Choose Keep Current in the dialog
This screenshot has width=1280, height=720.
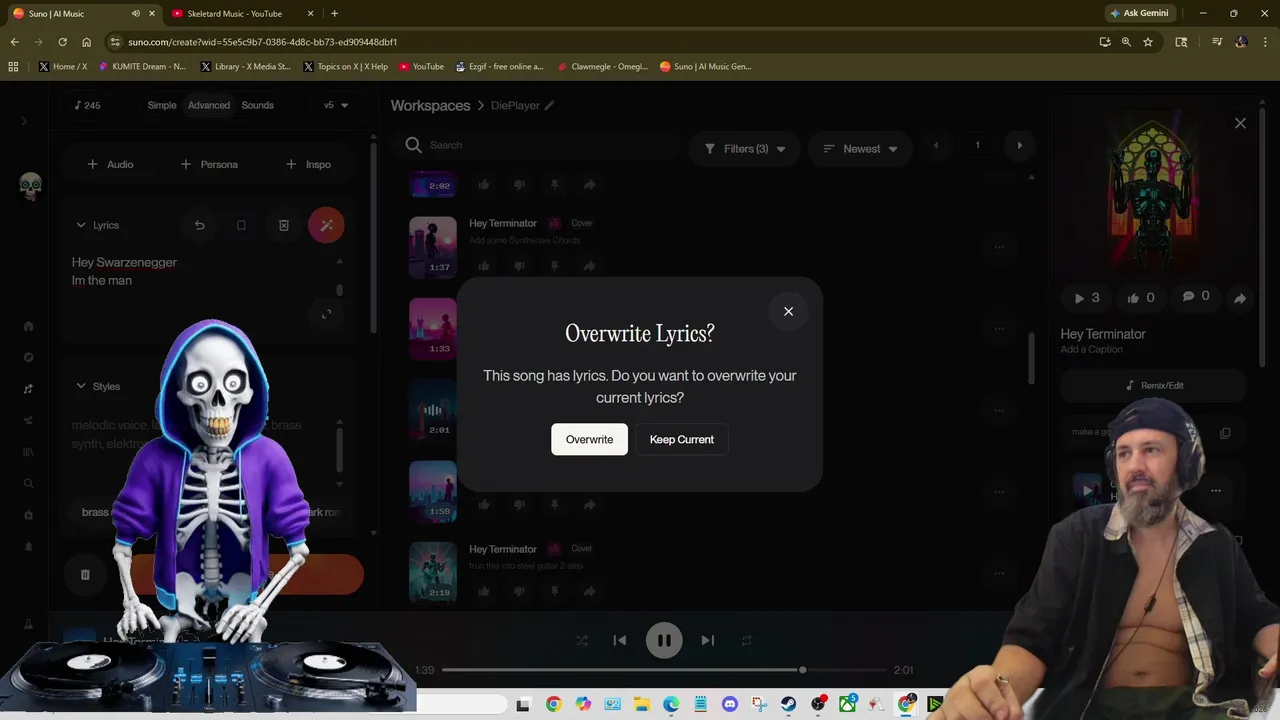coord(682,439)
